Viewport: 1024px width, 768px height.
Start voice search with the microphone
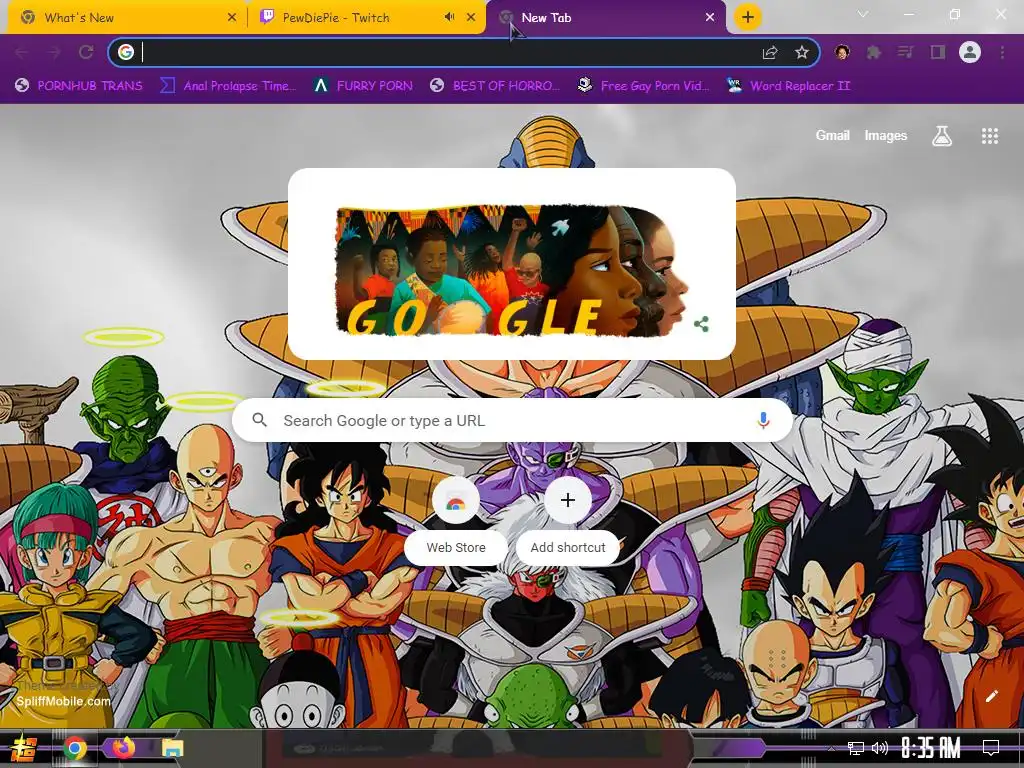click(x=763, y=421)
